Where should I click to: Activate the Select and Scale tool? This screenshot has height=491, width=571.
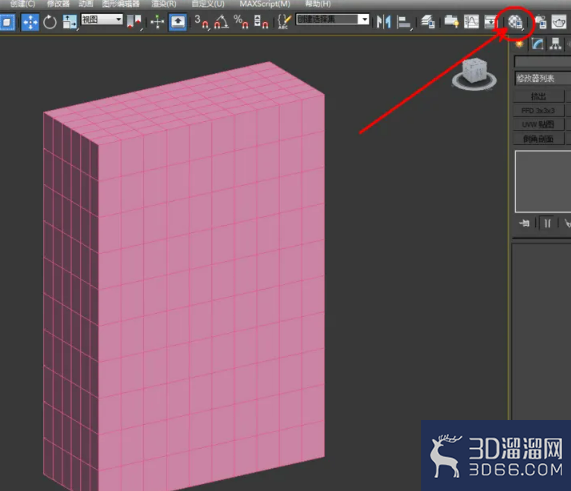[70, 22]
